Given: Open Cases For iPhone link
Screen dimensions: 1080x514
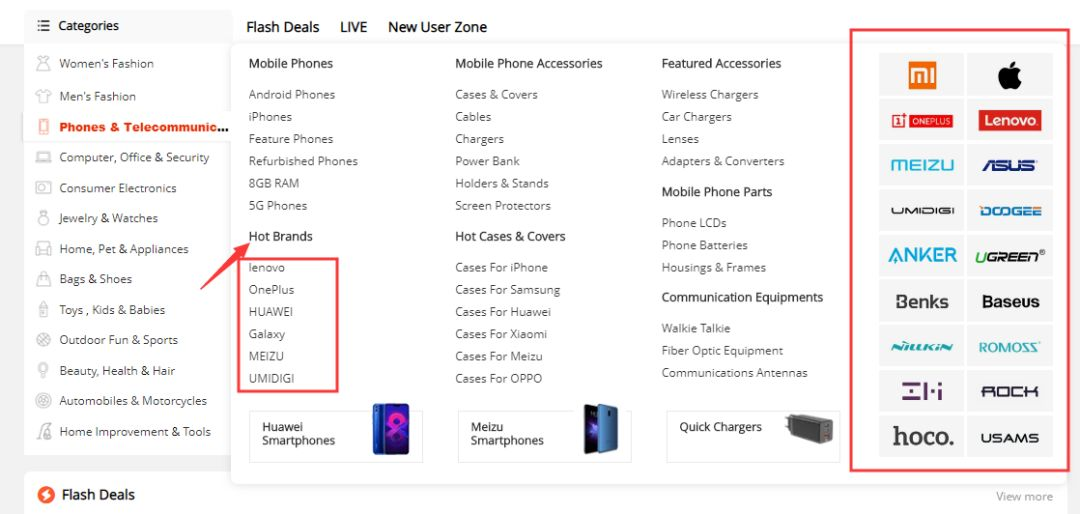Looking at the screenshot, I should (x=501, y=268).
